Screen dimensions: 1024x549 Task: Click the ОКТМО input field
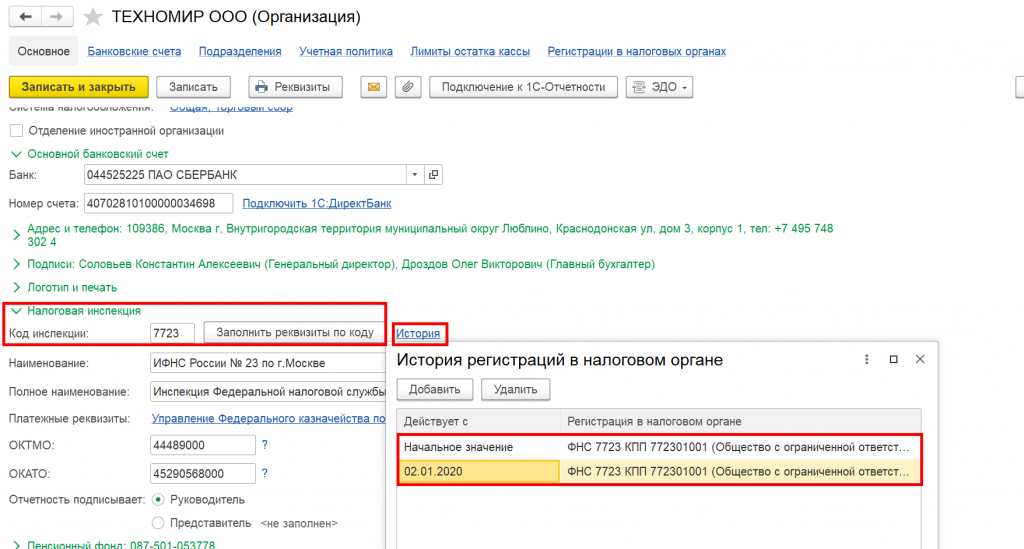click(x=202, y=445)
